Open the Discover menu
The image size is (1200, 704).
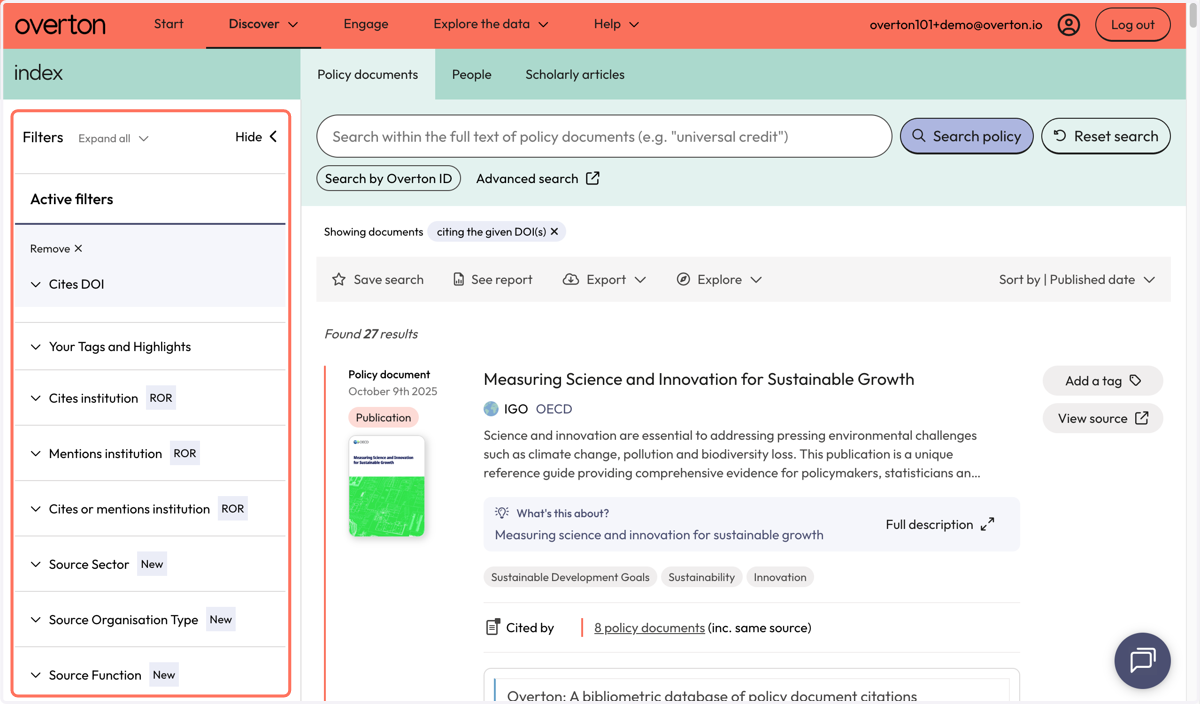pos(263,24)
